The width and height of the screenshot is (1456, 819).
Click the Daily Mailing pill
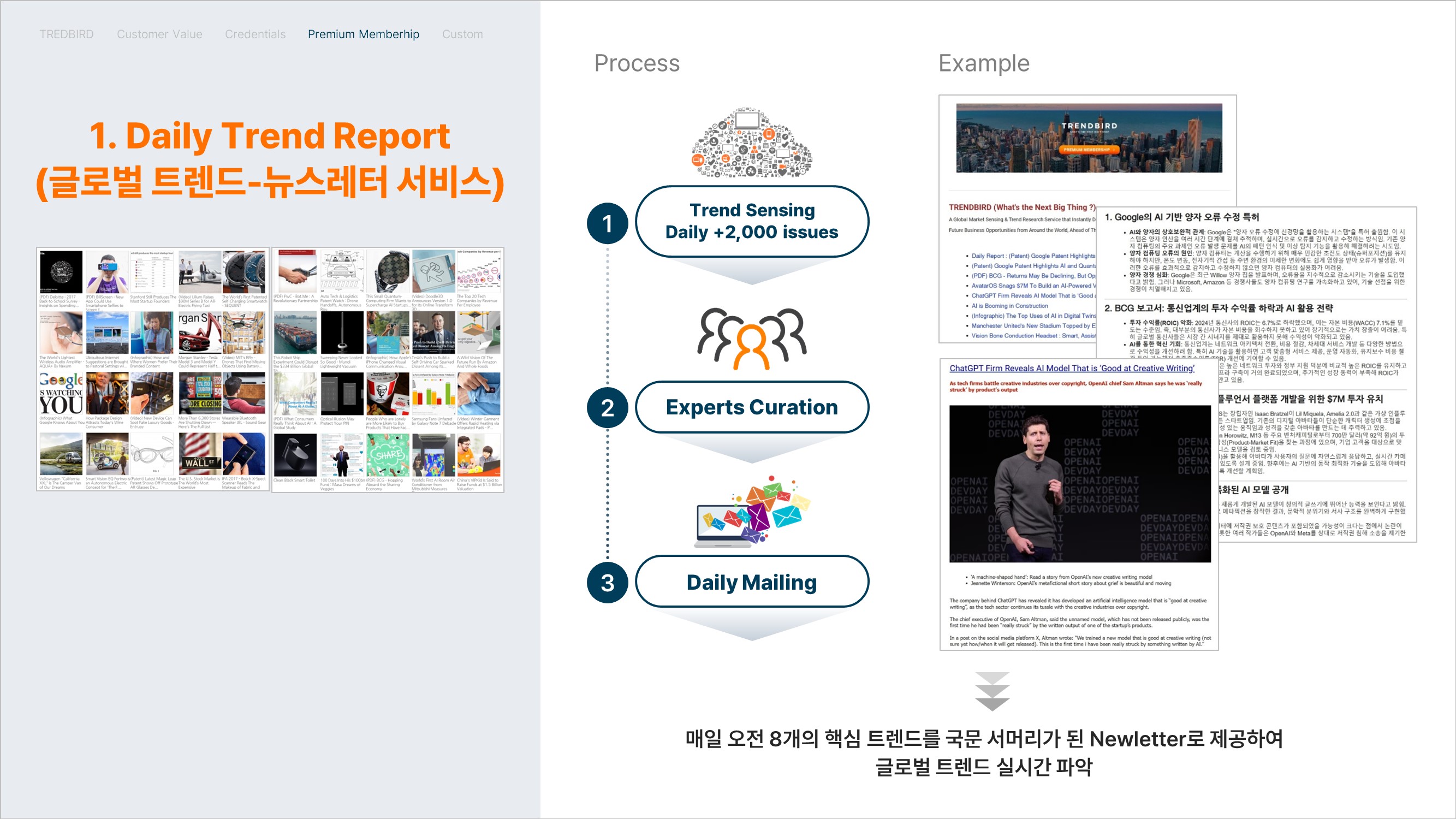(752, 581)
